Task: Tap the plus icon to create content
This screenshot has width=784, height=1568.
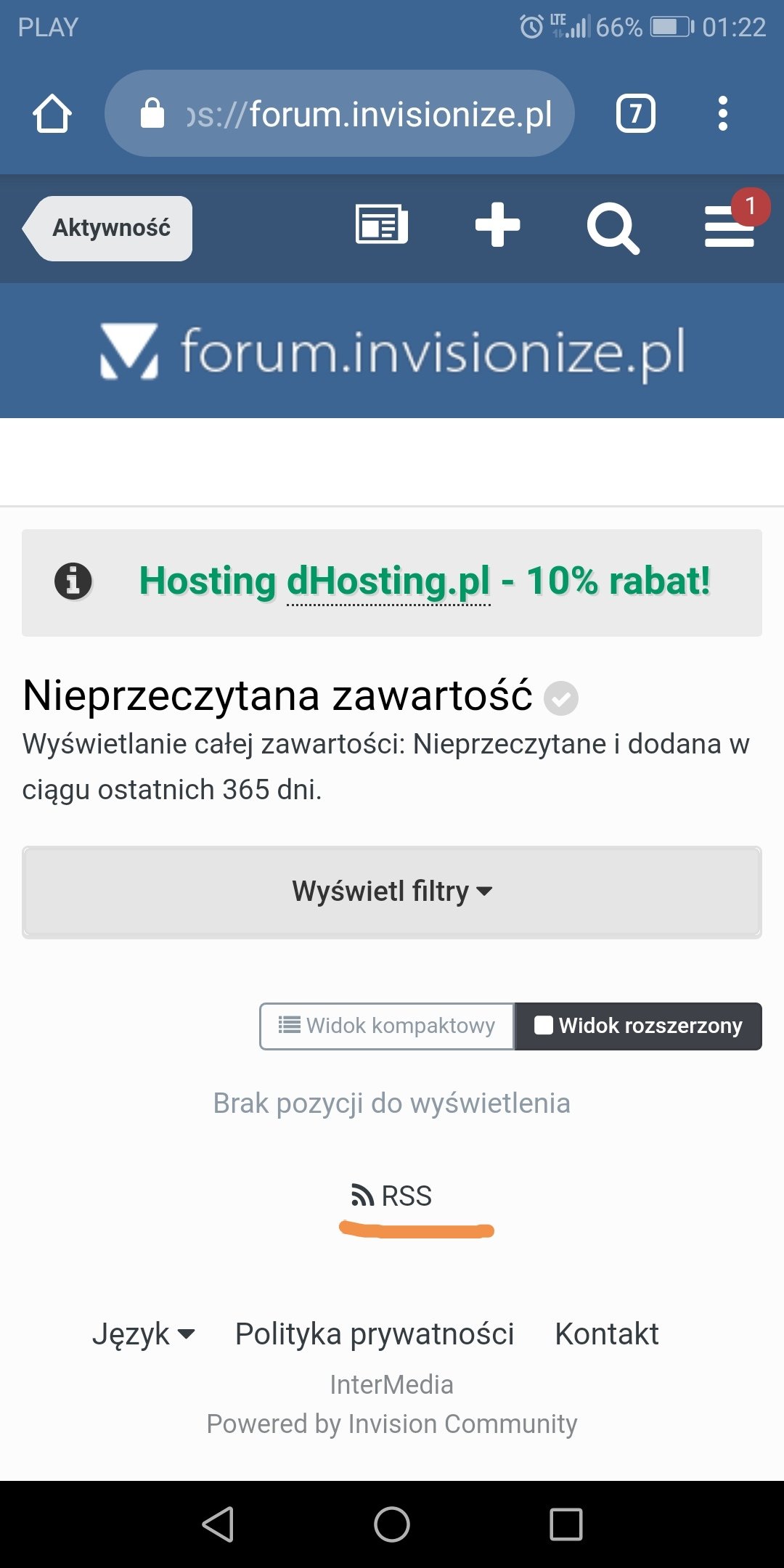Action: 497,225
